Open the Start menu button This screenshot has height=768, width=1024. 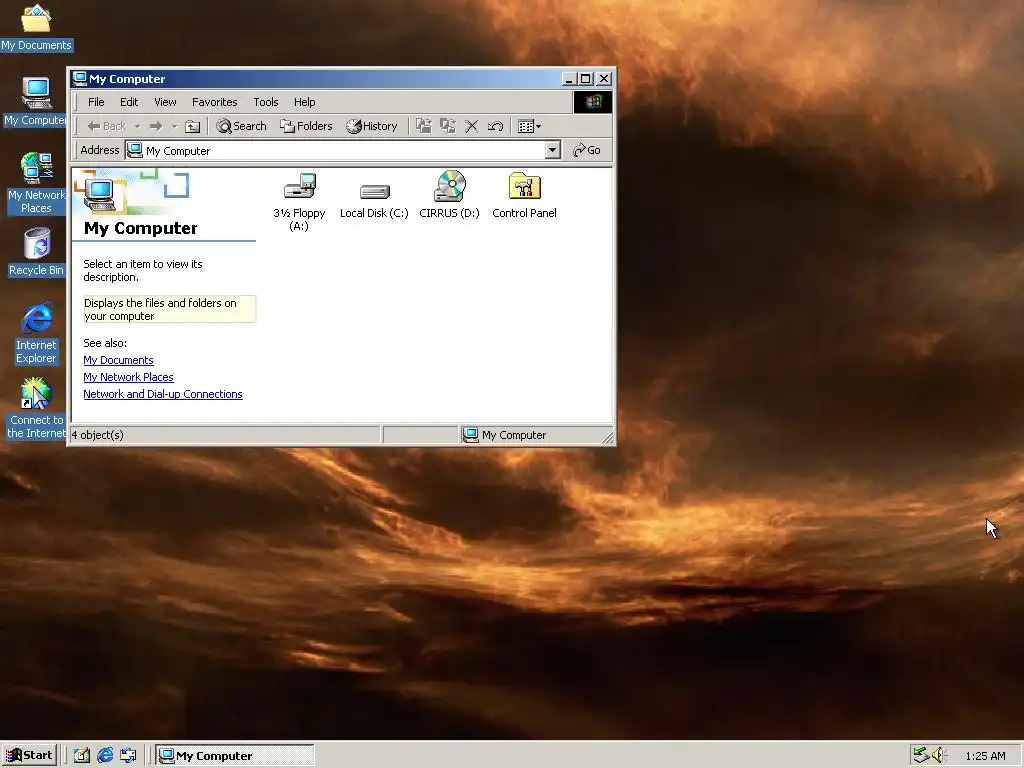[x=29, y=756]
